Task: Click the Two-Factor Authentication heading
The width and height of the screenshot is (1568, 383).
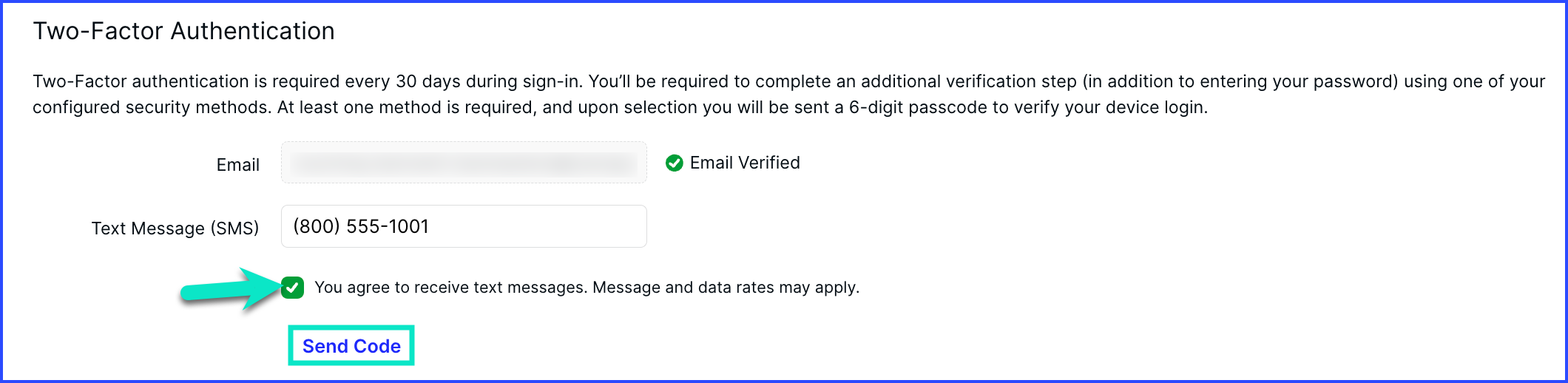Action: point(183,31)
